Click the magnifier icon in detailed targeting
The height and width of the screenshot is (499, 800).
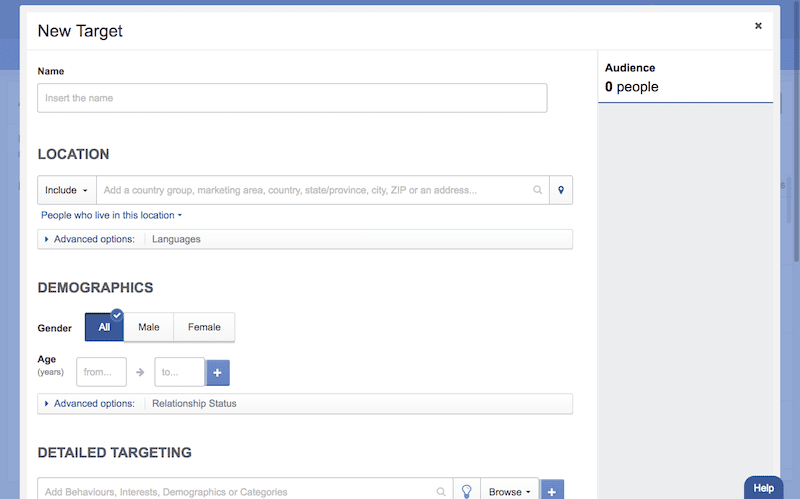pyautogui.click(x=441, y=491)
